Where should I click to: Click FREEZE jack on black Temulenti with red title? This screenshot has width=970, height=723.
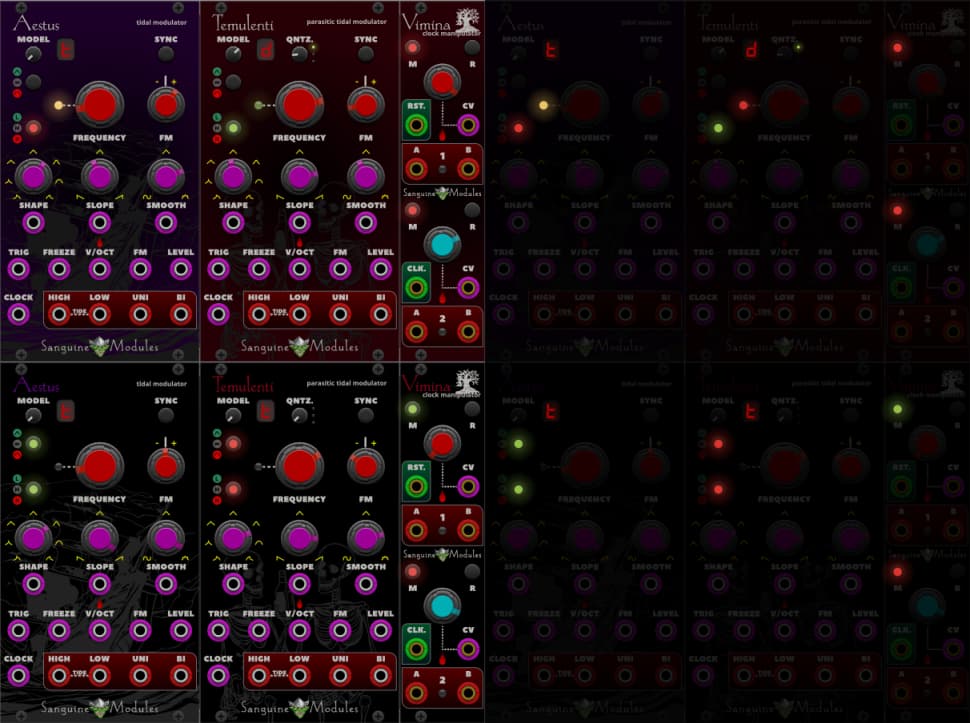point(259,631)
